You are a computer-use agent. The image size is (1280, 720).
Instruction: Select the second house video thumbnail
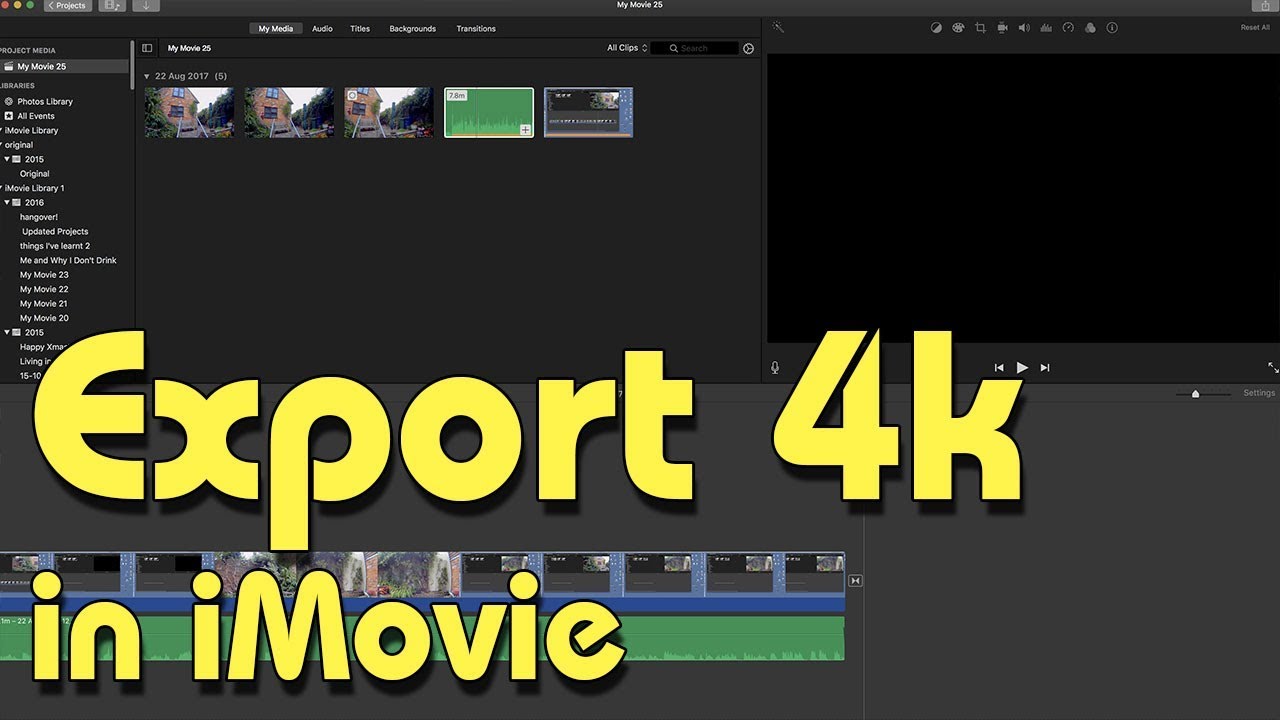tap(289, 112)
